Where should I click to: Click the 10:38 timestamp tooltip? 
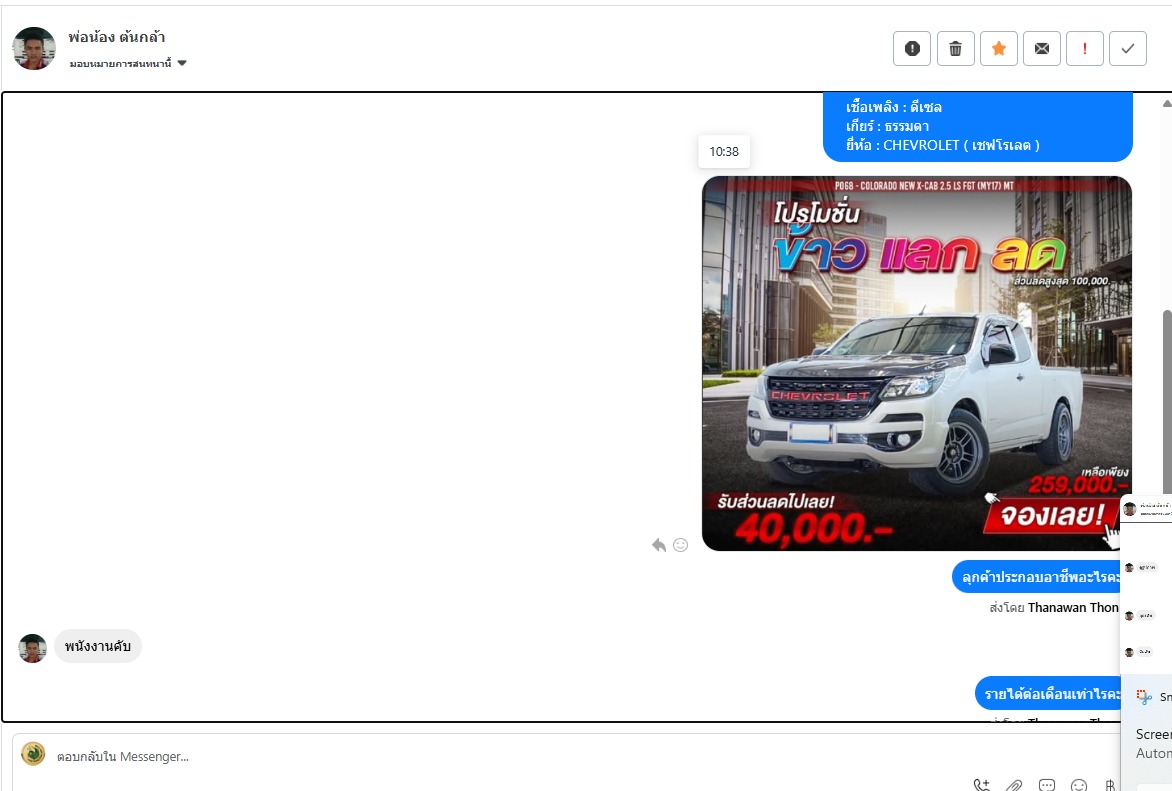tap(724, 152)
